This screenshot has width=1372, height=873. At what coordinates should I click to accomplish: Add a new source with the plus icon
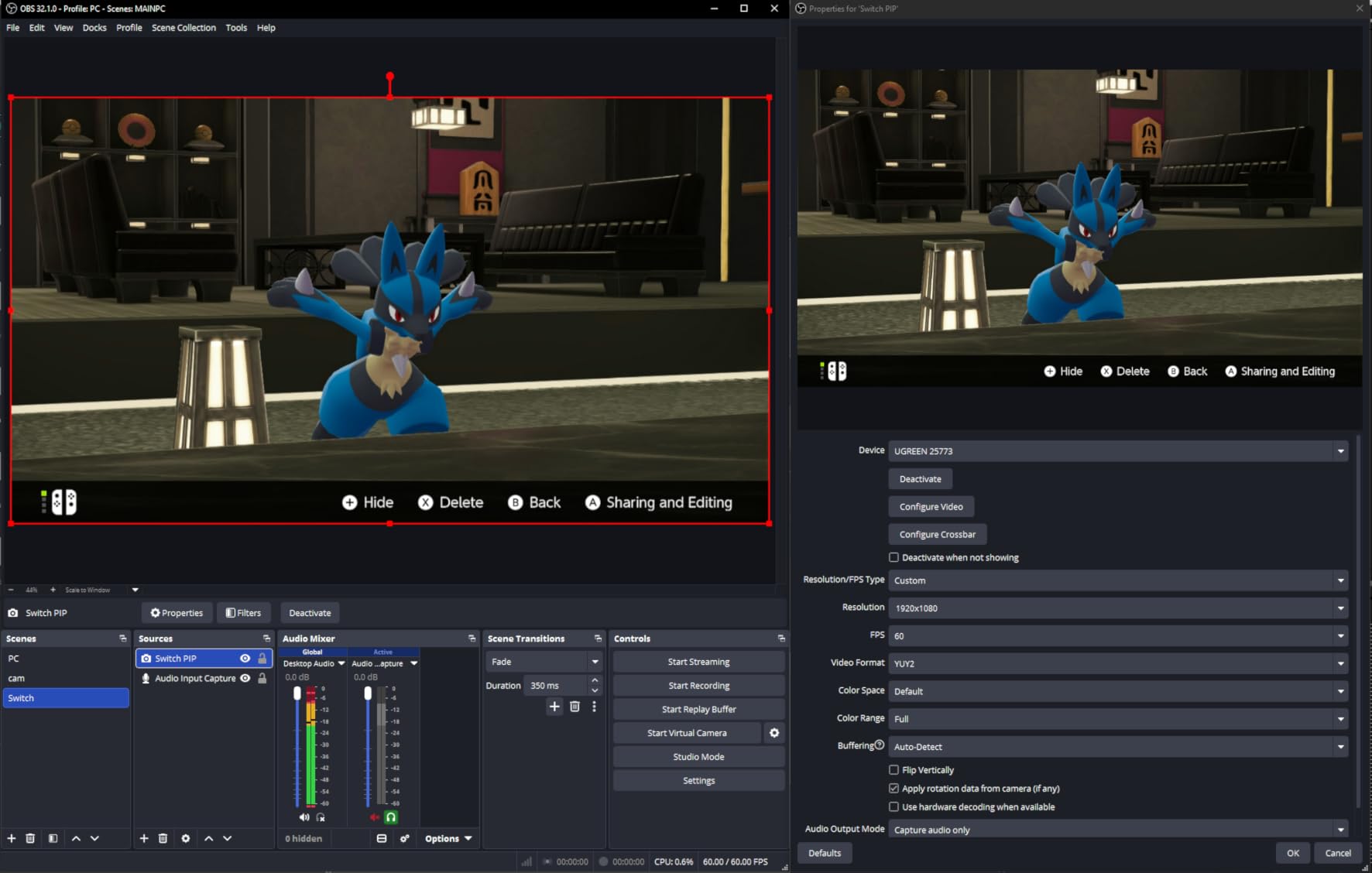coord(144,838)
